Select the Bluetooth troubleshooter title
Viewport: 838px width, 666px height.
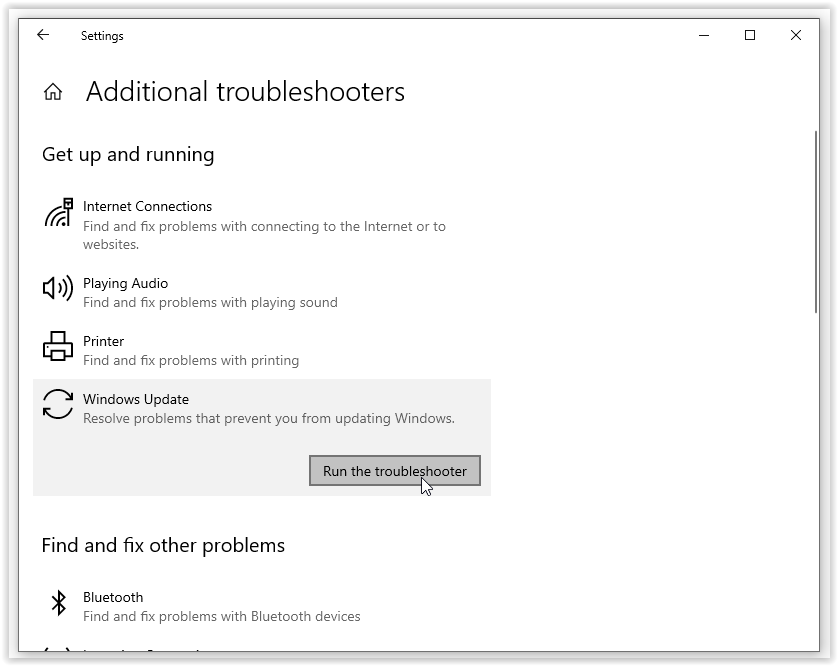[x=113, y=597]
